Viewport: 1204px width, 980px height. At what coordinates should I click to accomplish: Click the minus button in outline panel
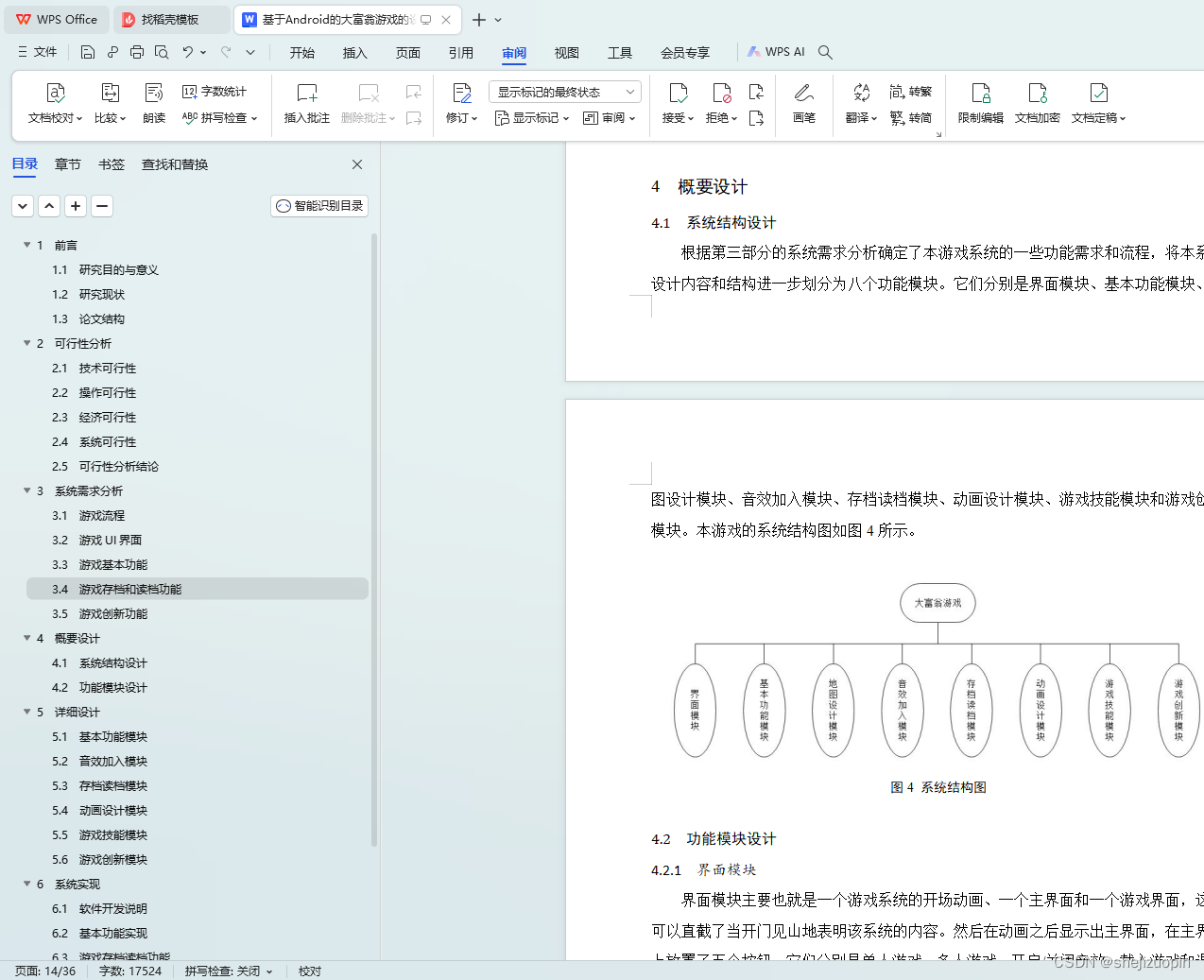point(102,206)
